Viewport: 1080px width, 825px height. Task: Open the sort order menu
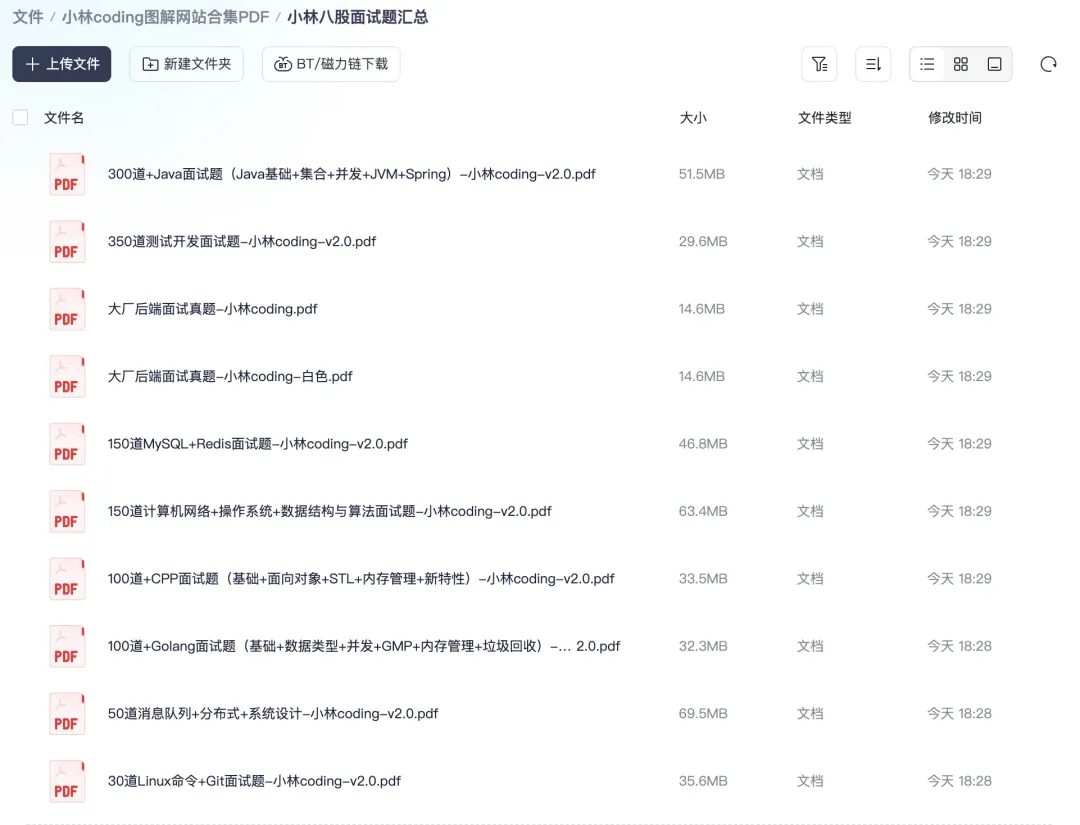(873, 64)
